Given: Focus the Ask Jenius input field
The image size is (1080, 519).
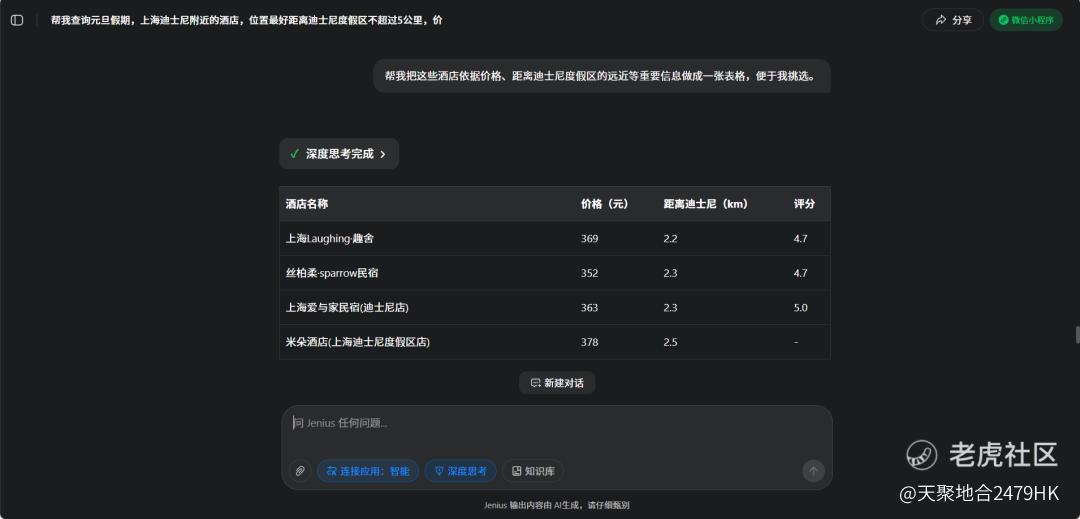Looking at the screenshot, I should (557, 423).
